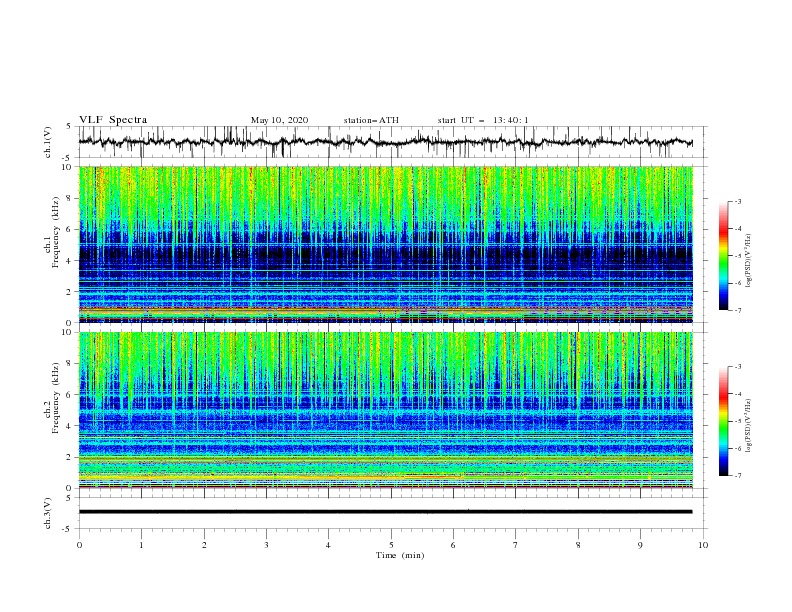Screen dimensions: 792x612
Task: Click the "-7" tick on ch.1 color bar
Action: pyautogui.click(x=738, y=310)
